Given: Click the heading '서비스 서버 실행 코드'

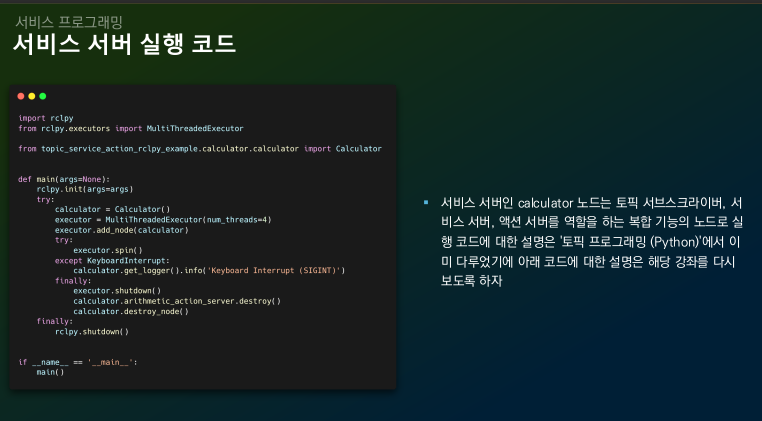Looking at the screenshot, I should click(124, 44).
